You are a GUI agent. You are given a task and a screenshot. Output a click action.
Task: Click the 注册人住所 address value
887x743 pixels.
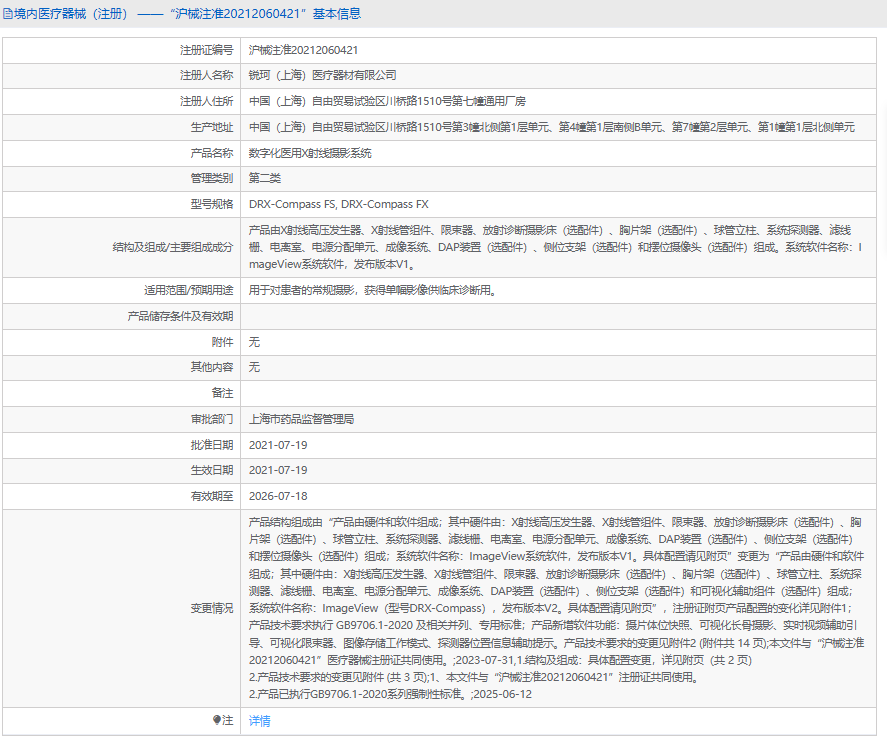(x=387, y=101)
